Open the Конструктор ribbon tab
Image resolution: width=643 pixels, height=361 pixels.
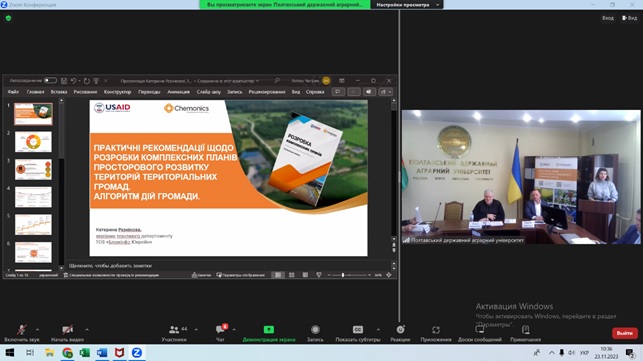(x=117, y=92)
